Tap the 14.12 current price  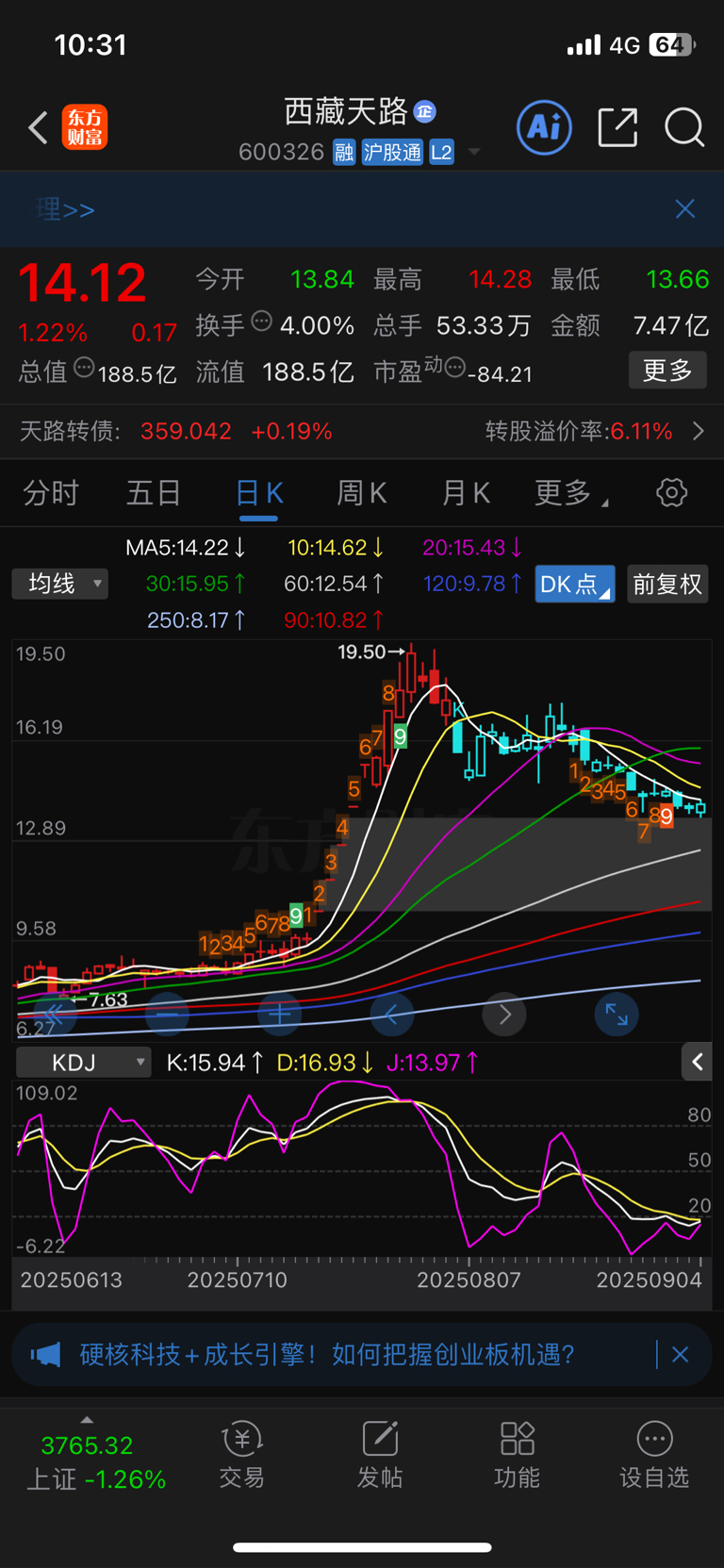pos(83,283)
